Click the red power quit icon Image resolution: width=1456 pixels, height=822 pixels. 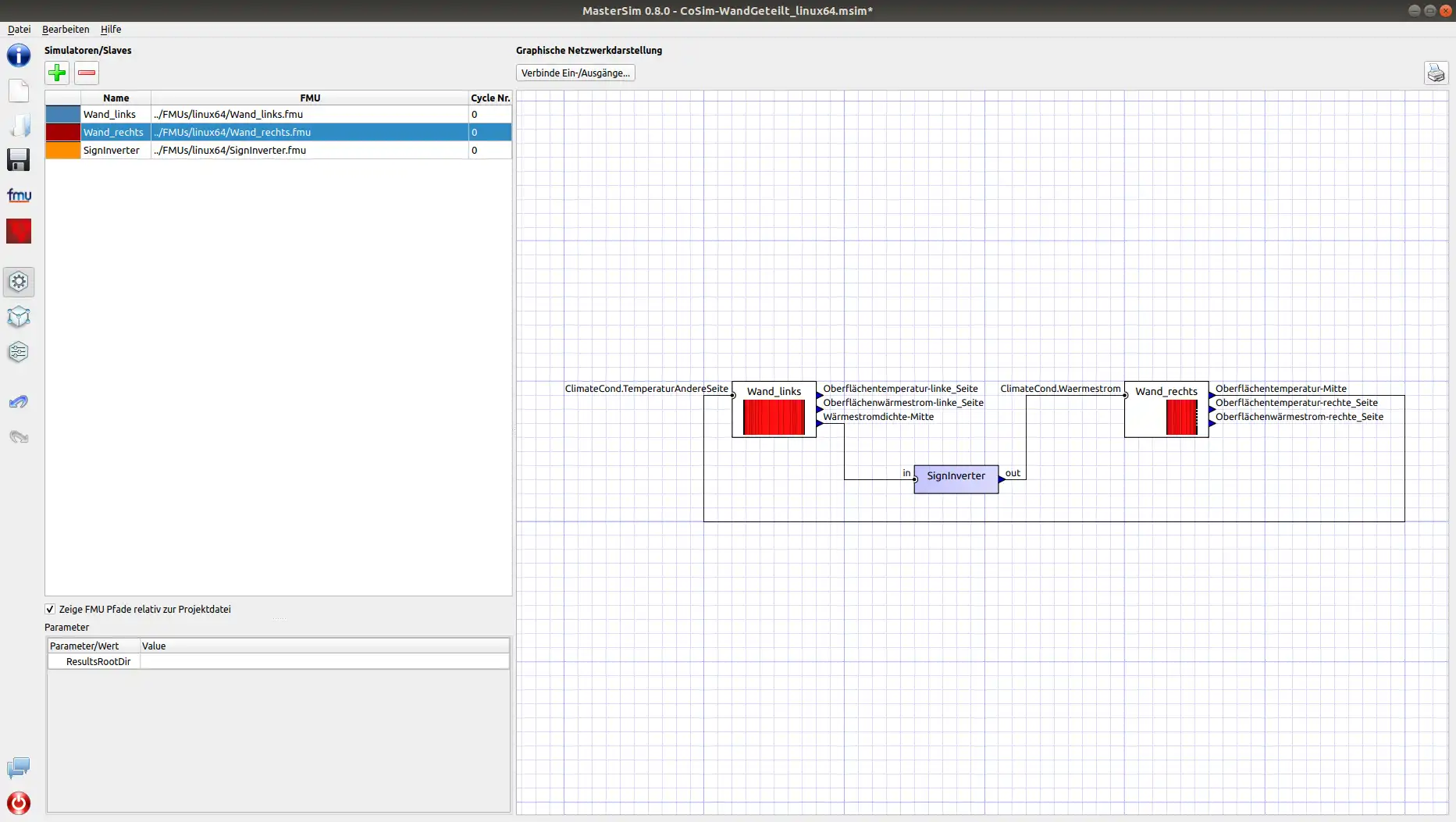19,802
